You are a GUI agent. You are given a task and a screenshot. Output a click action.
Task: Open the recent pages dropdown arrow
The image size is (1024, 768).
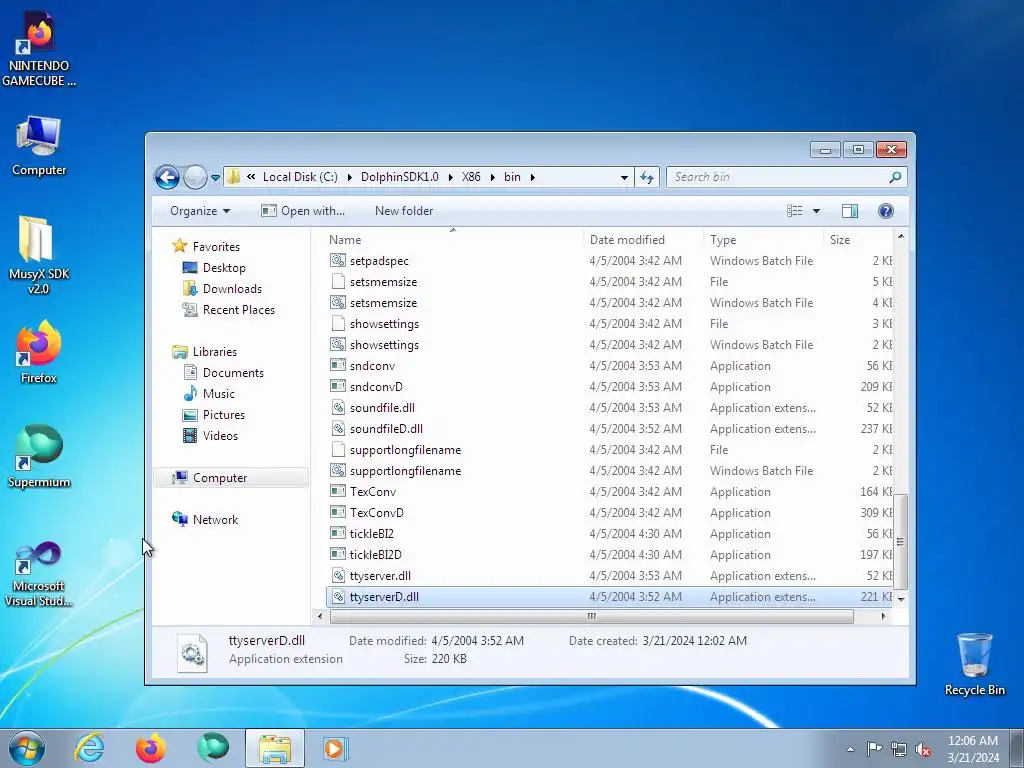(215, 178)
